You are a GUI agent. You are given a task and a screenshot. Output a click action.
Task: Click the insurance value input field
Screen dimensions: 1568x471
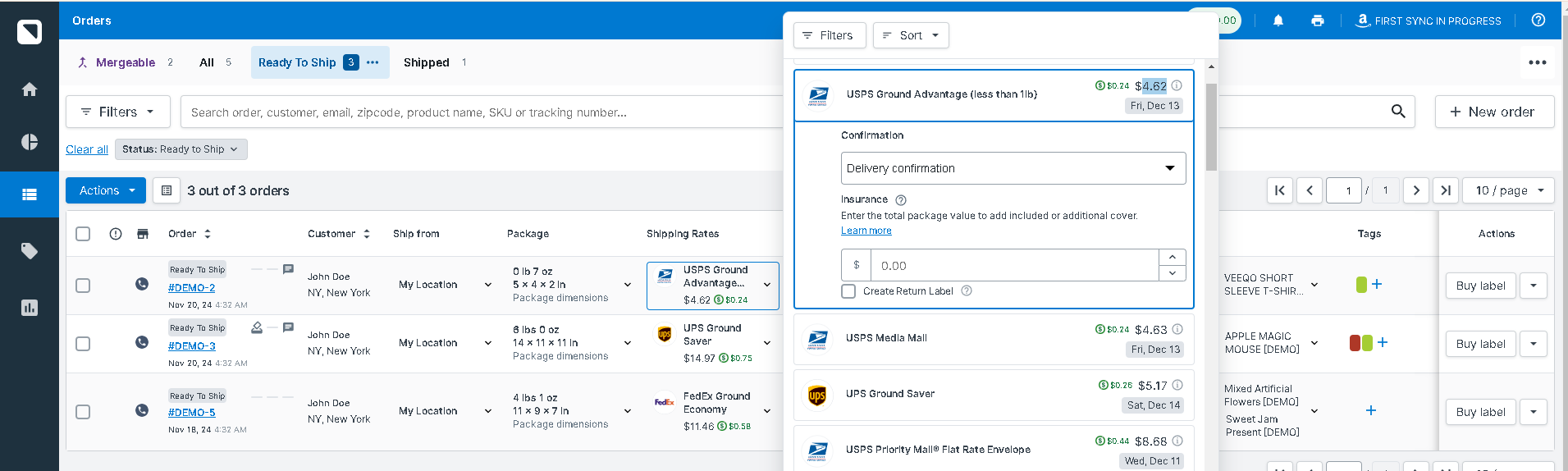coord(1016,266)
